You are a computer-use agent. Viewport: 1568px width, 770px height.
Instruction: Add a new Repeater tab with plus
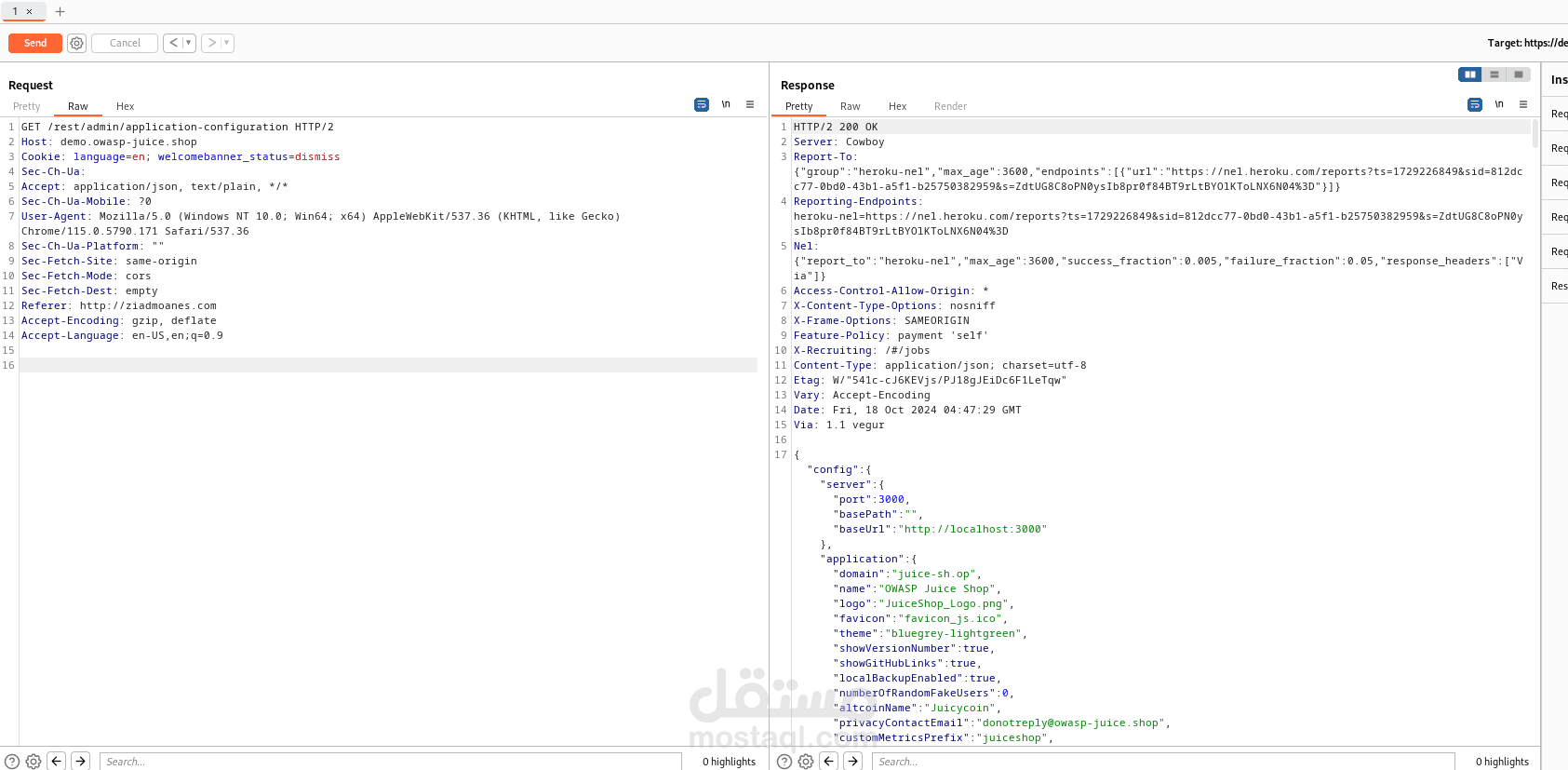pos(60,12)
